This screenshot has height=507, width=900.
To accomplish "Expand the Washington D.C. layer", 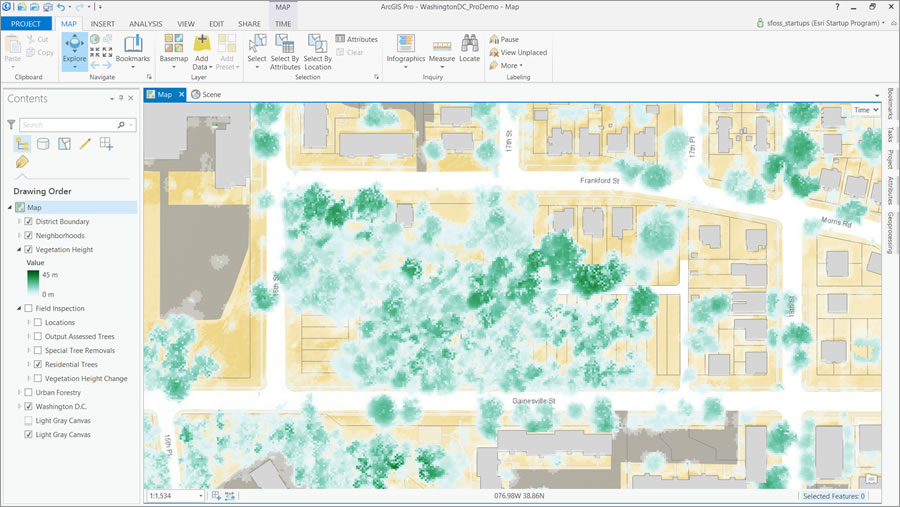I will click(19, 407).
